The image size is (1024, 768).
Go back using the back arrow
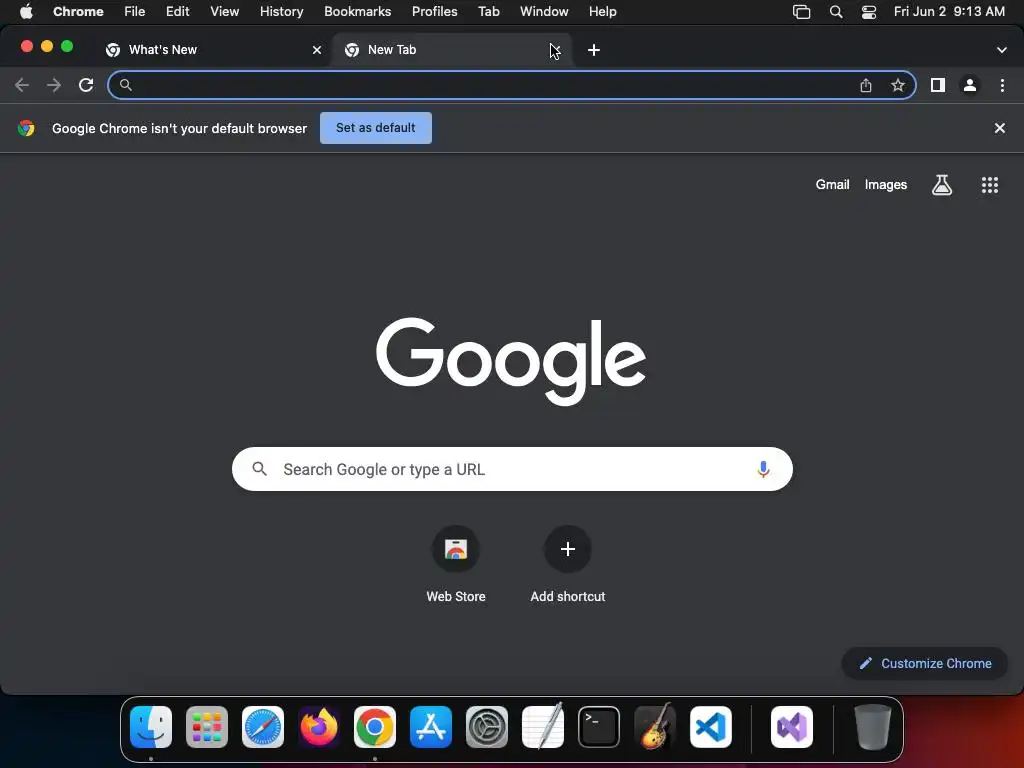coord(22,85)
